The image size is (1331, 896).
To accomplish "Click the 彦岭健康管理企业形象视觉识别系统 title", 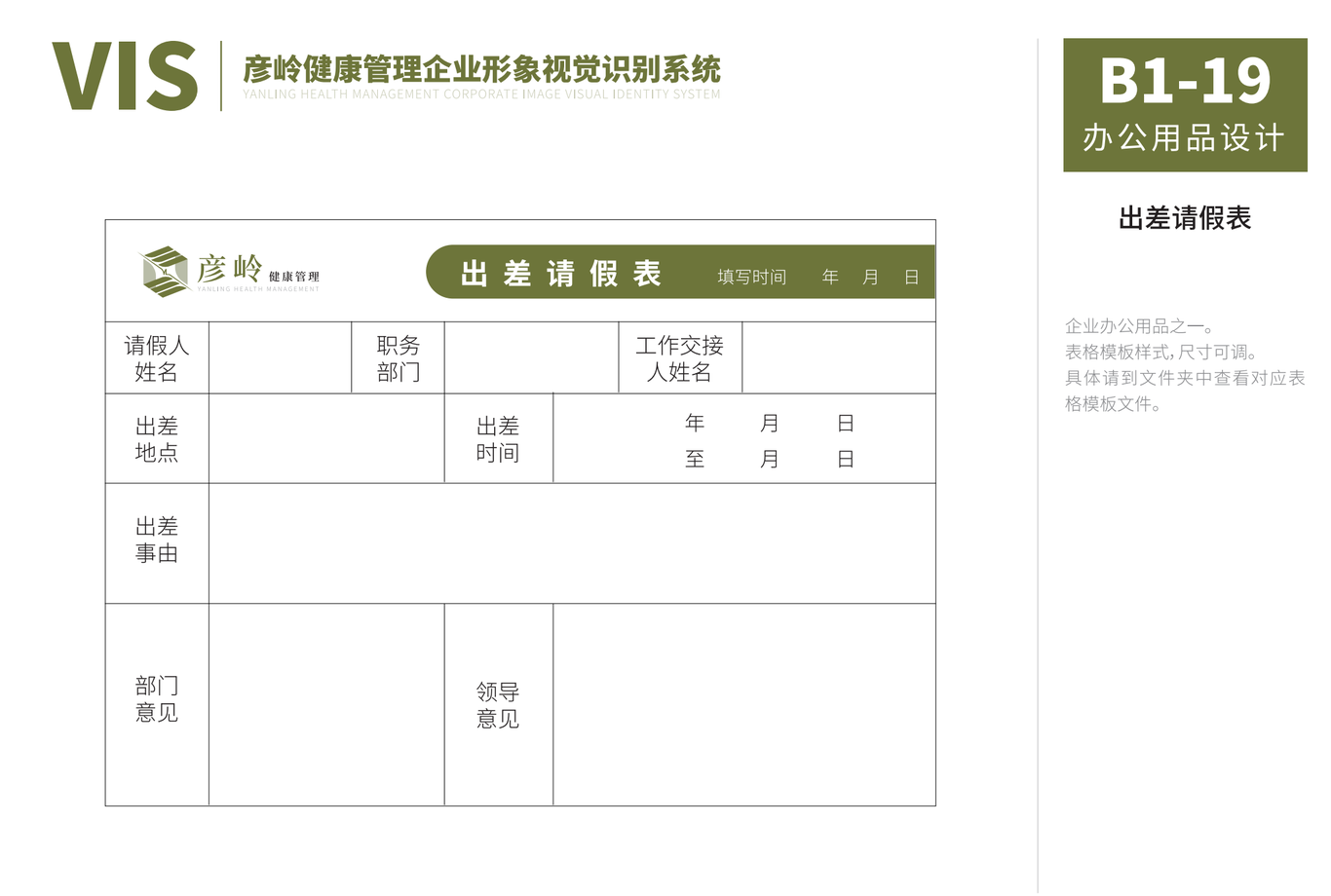I will [481, 69].
